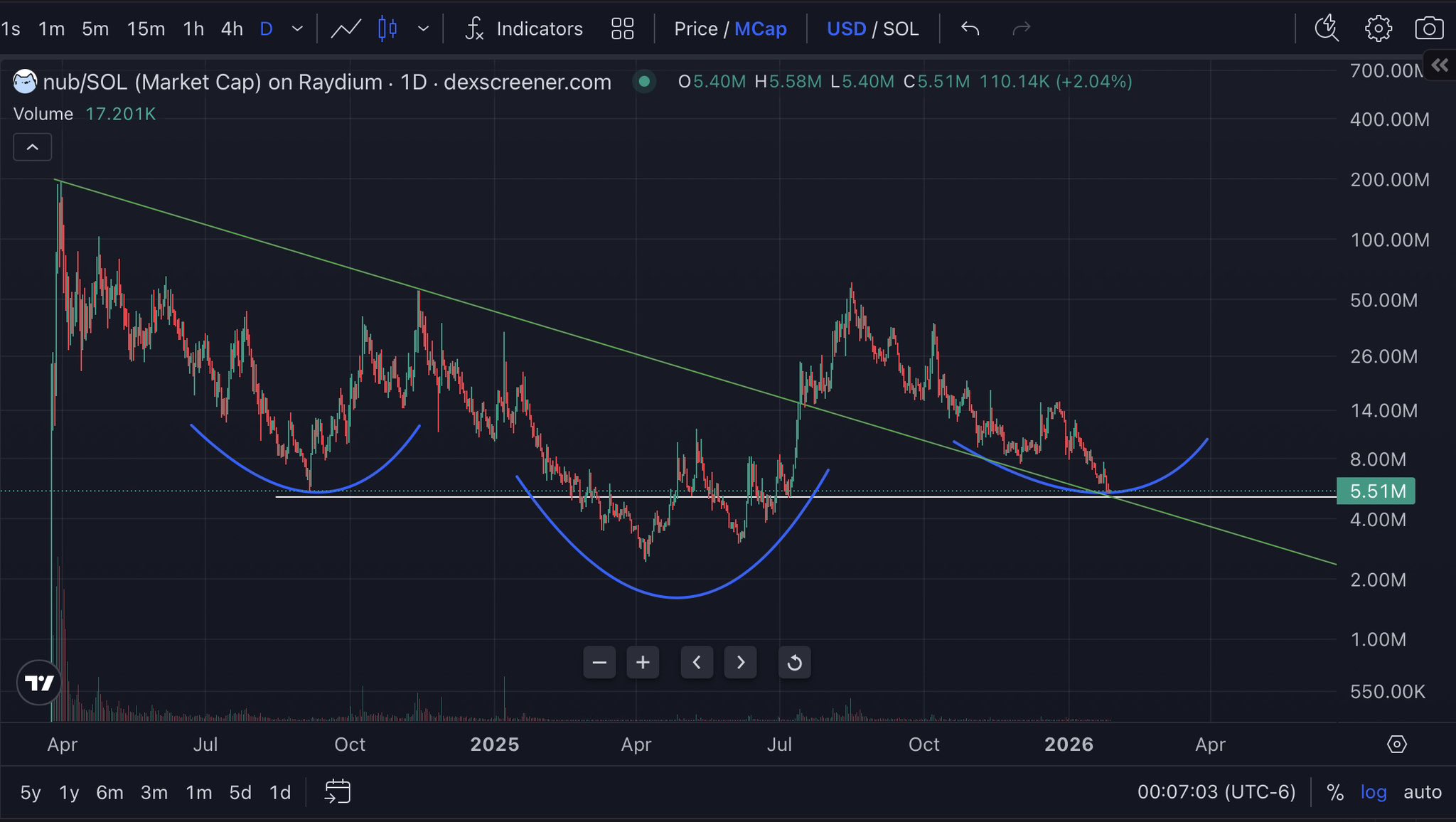Select the candlestick chart type icon

pos(387,28)
